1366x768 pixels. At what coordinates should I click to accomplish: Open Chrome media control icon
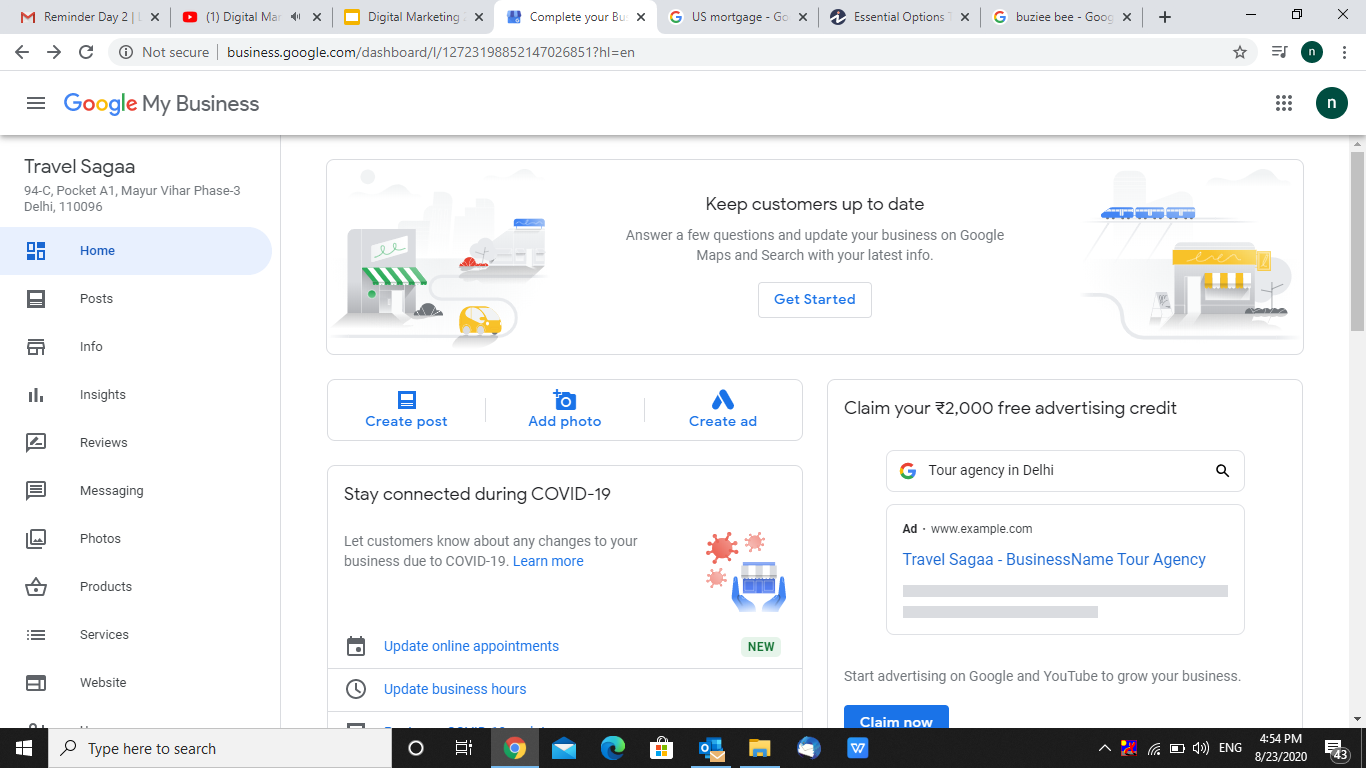tap(1279, 52)
